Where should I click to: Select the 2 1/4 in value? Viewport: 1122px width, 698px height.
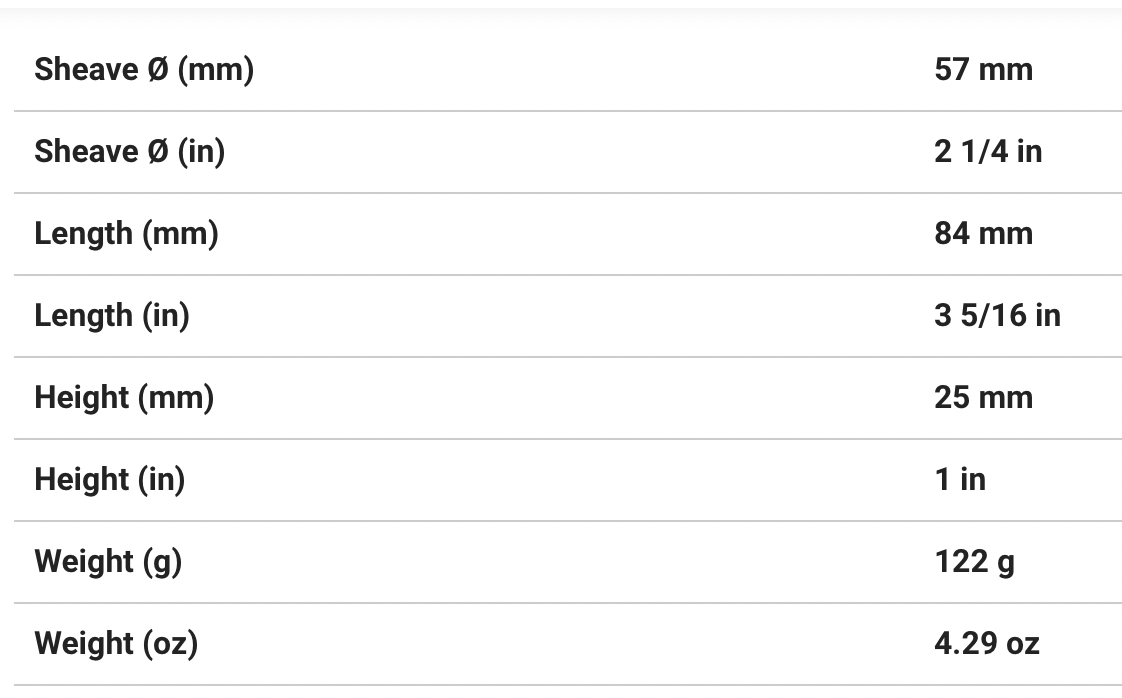988,152
